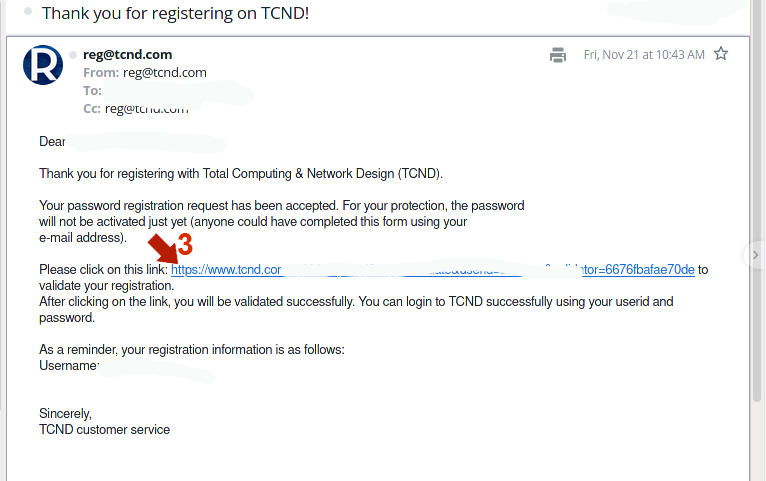
Task: Click the Cc address reg@tcnd.com
Action: point(146,108)
